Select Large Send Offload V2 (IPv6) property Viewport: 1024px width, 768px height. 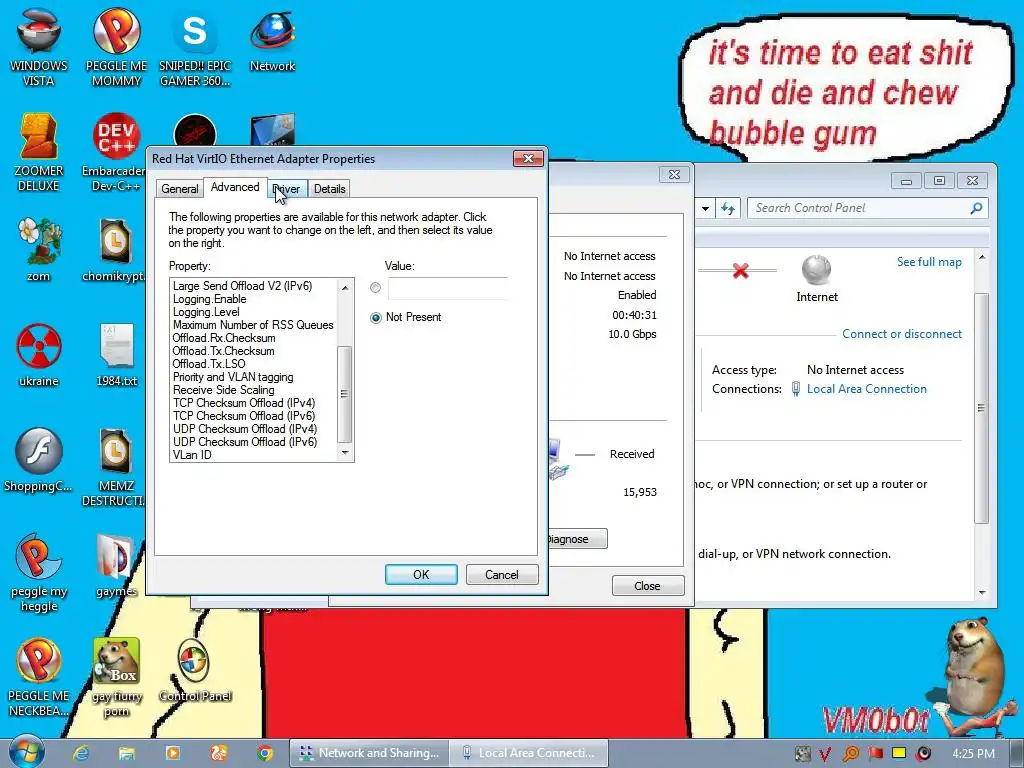click(242, 286)
